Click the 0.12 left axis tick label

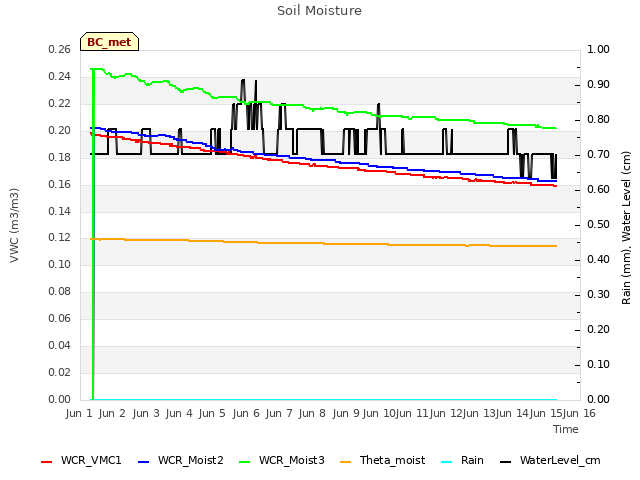tap(60, 238)
